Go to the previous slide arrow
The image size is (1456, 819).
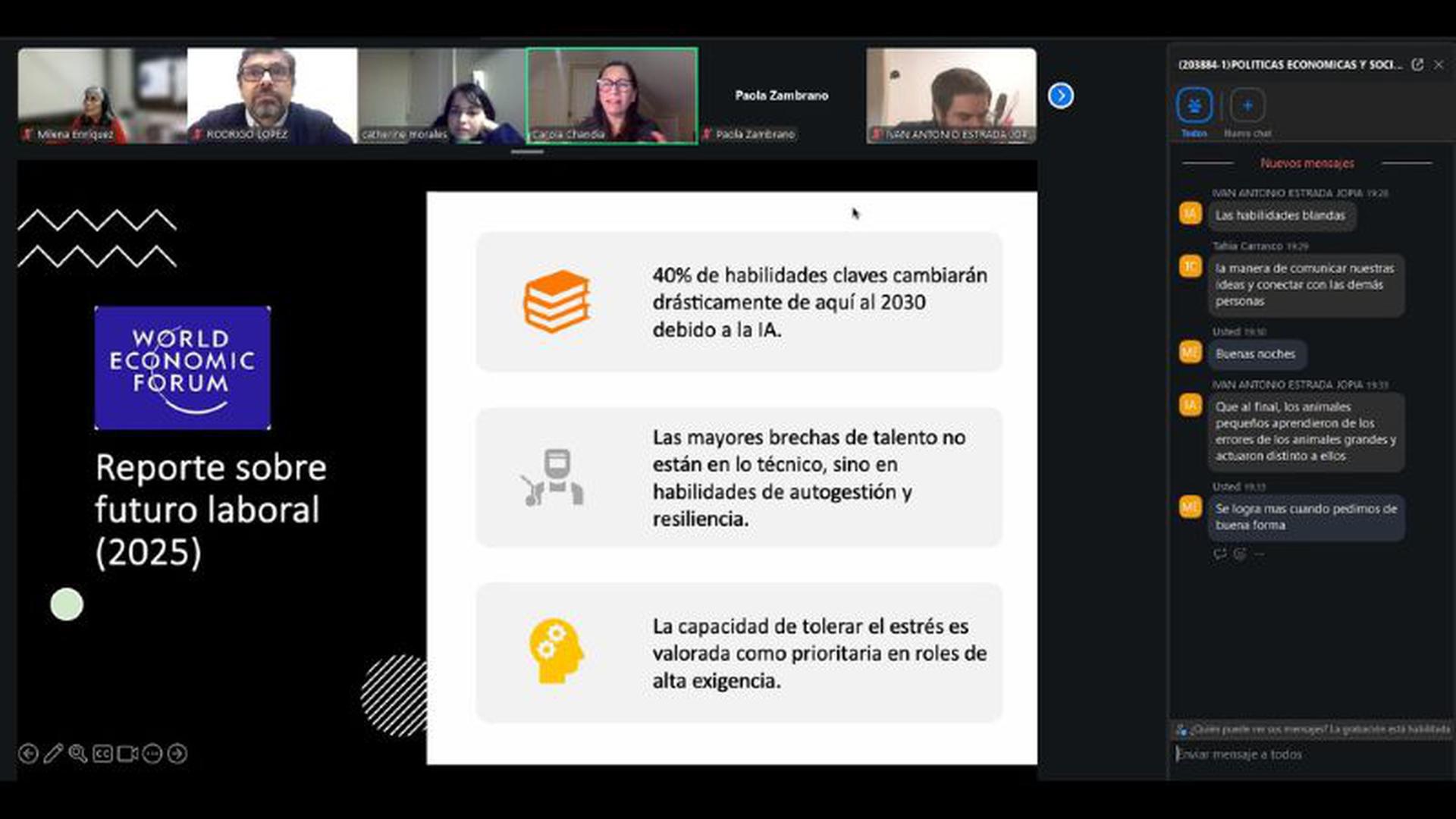point(28,753)
